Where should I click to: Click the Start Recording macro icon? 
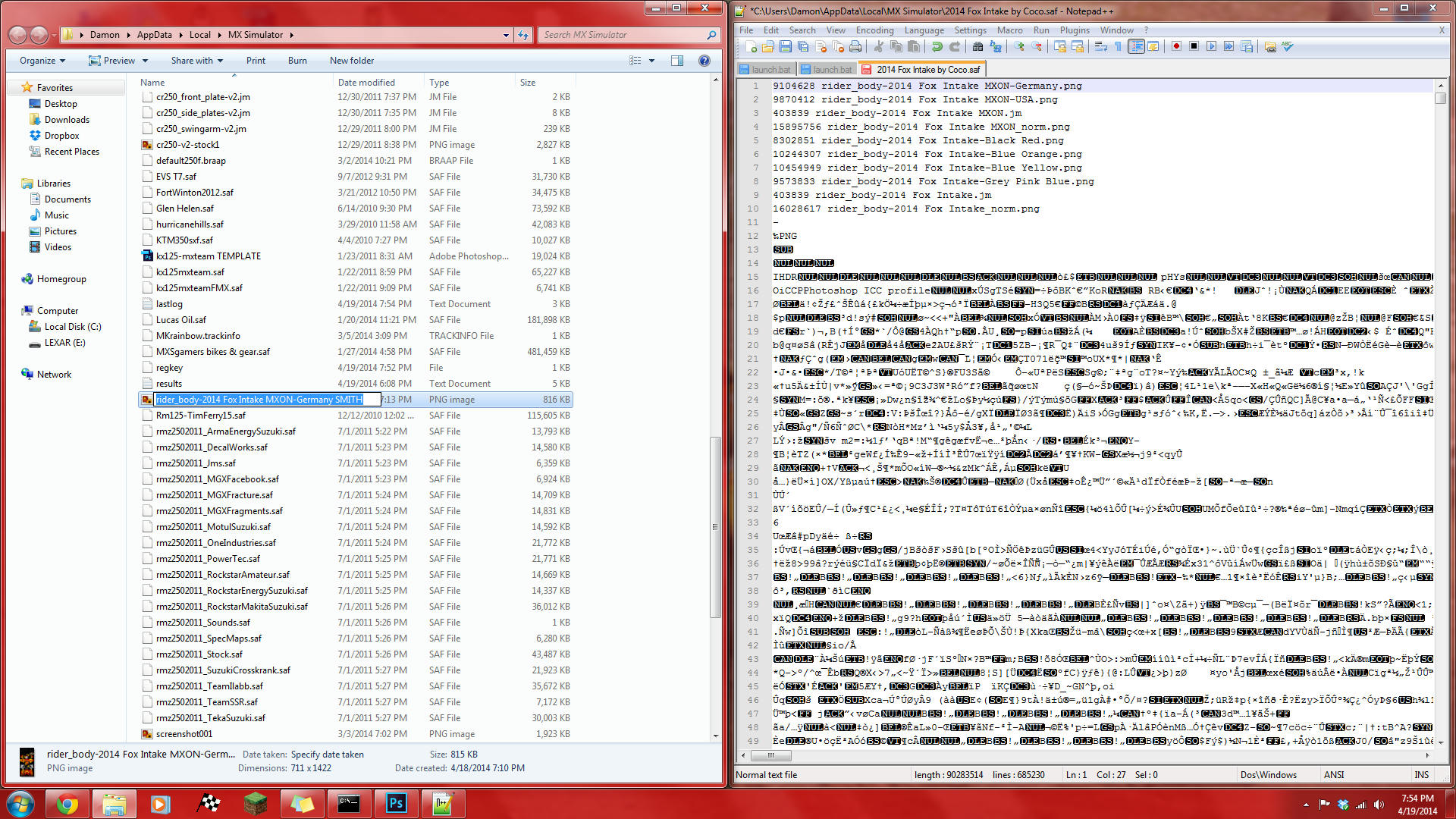click(1176, 46)
